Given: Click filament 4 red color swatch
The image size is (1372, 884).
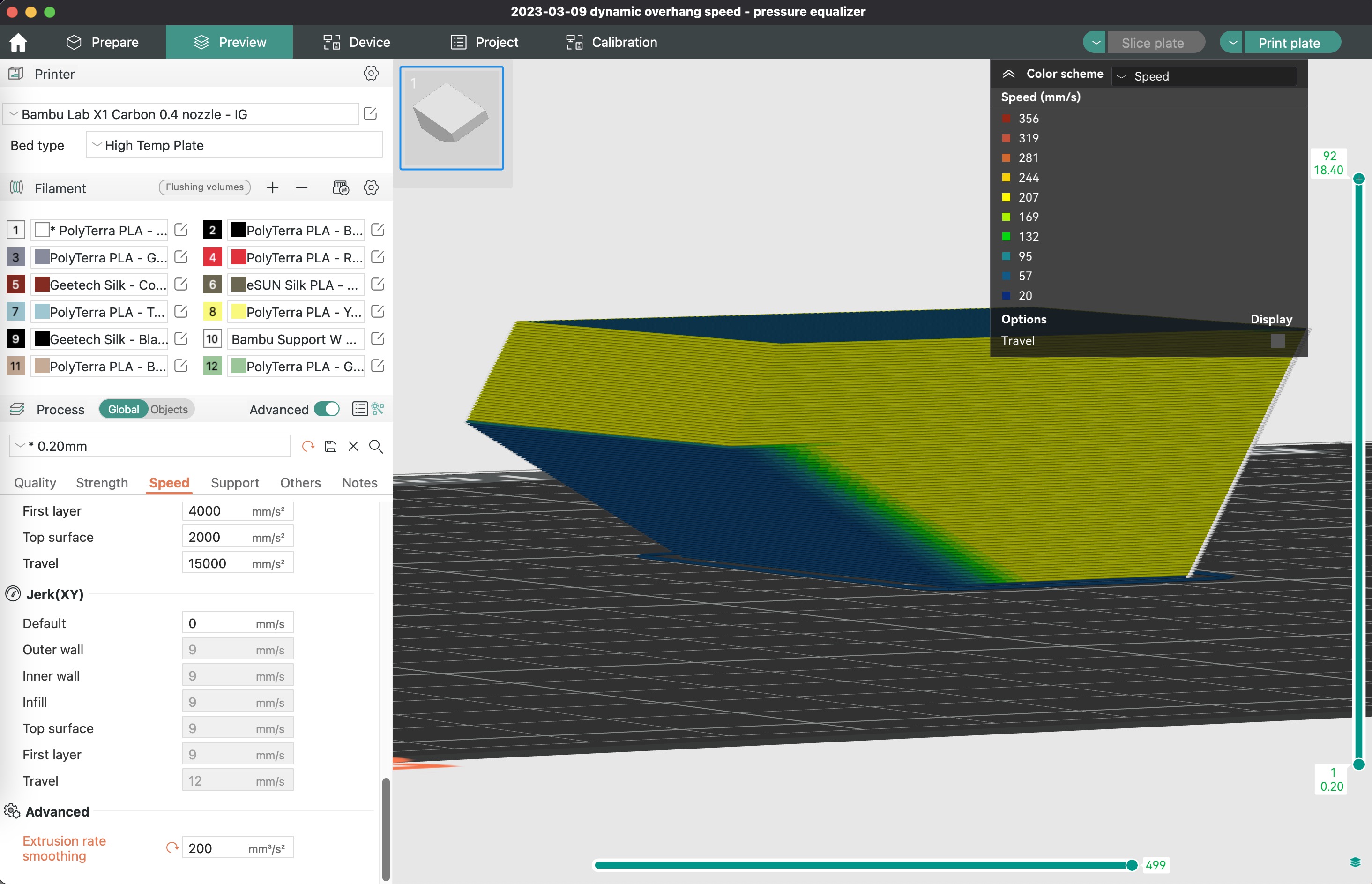Looking at the screenshot, I should pos(238,257).
